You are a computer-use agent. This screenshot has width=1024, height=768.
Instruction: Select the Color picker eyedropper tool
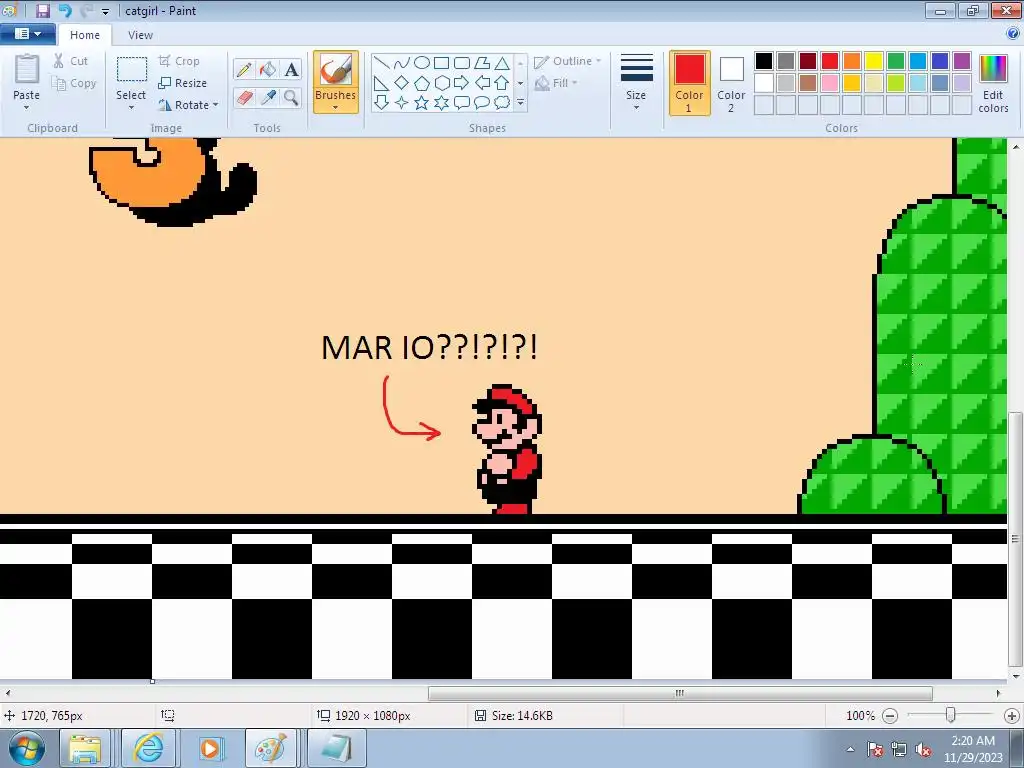point(268,97)
